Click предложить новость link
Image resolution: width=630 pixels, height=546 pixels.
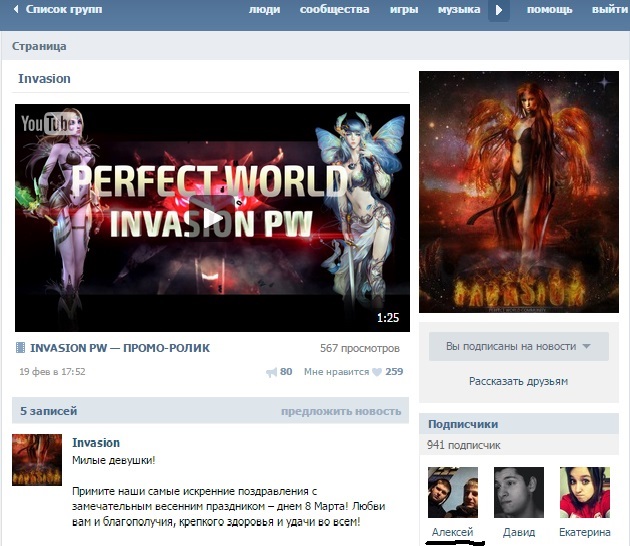341,411
